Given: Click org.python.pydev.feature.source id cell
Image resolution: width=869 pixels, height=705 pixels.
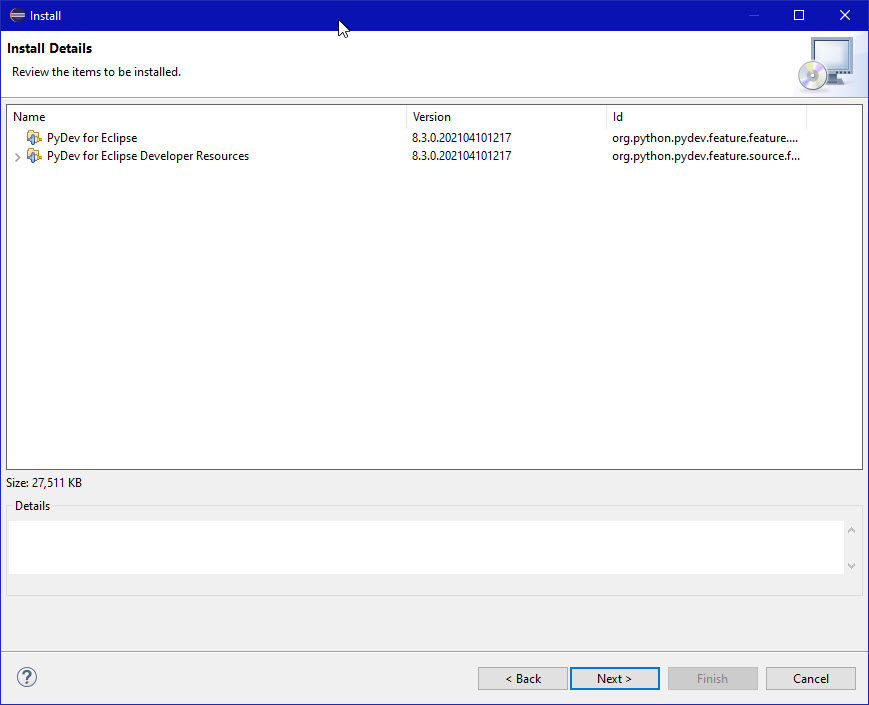Looking at the screenshot, I should [x=706, y=156].
